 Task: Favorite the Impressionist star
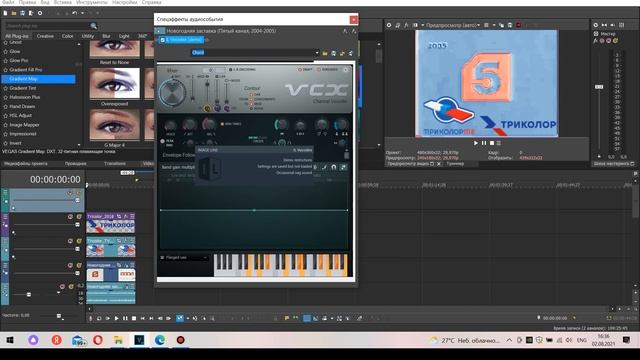pos(5,134)
